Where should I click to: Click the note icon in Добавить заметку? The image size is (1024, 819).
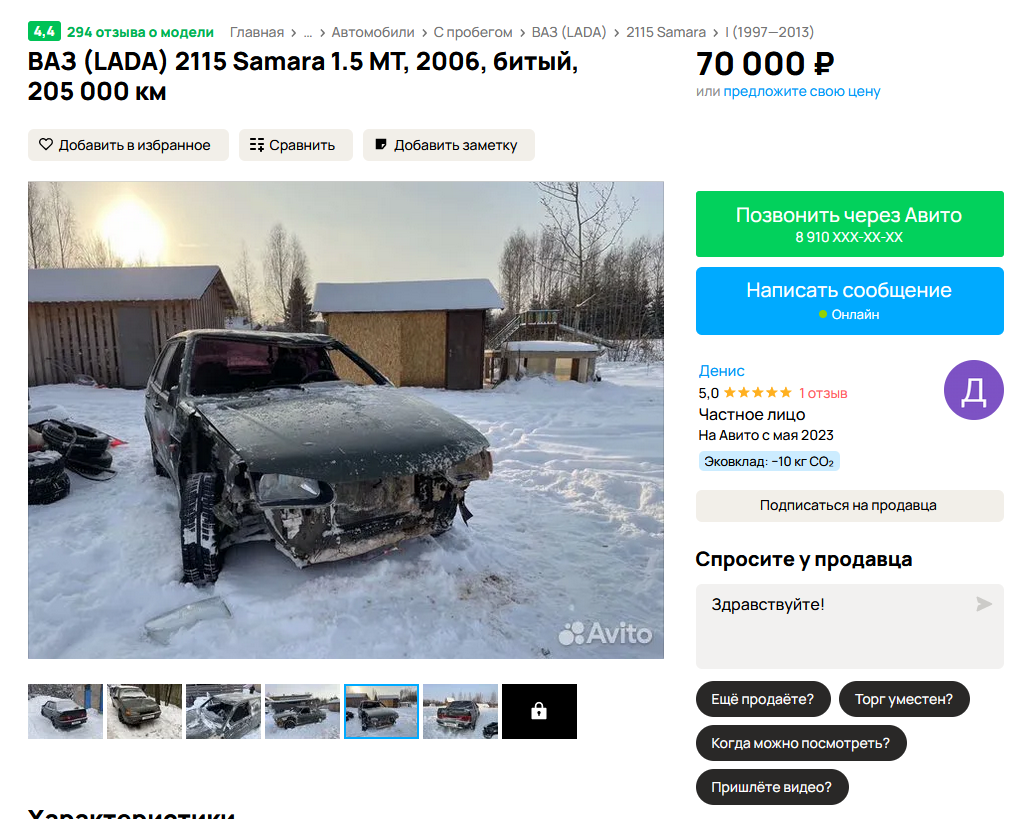[x=381, y=144]
